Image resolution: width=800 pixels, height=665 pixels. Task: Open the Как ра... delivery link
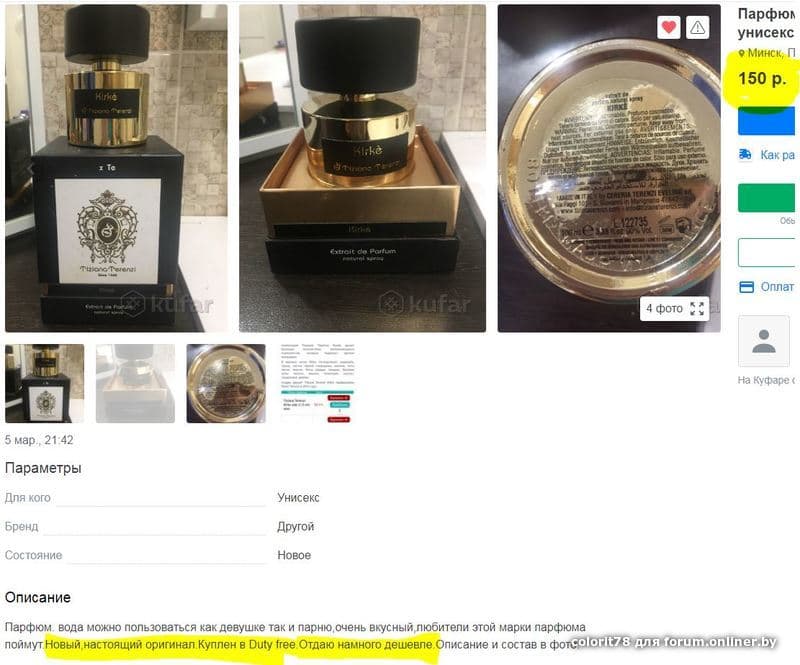click(777, 155)
